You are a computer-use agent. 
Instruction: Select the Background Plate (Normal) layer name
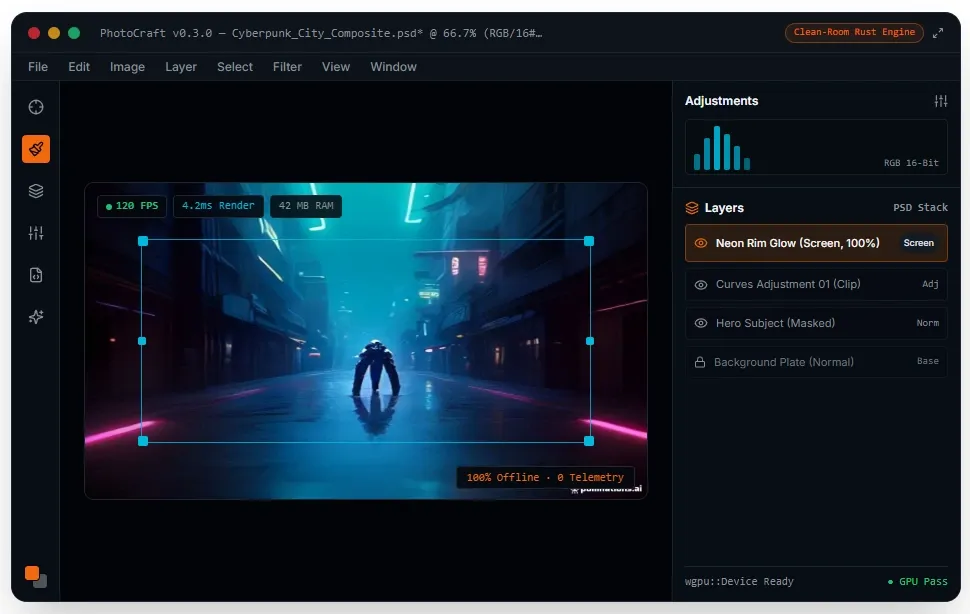coord(784,362)
